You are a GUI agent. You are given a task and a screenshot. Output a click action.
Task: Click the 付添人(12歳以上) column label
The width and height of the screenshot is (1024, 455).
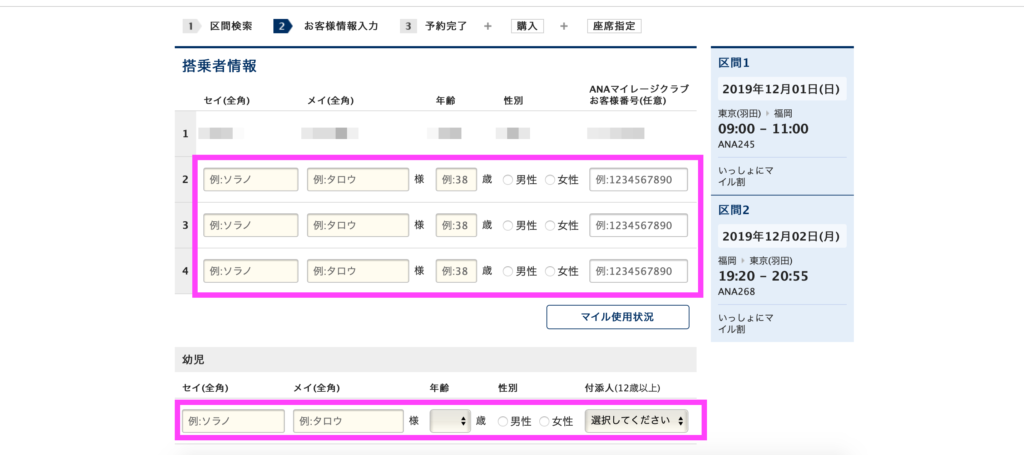[x=622, y=388]
